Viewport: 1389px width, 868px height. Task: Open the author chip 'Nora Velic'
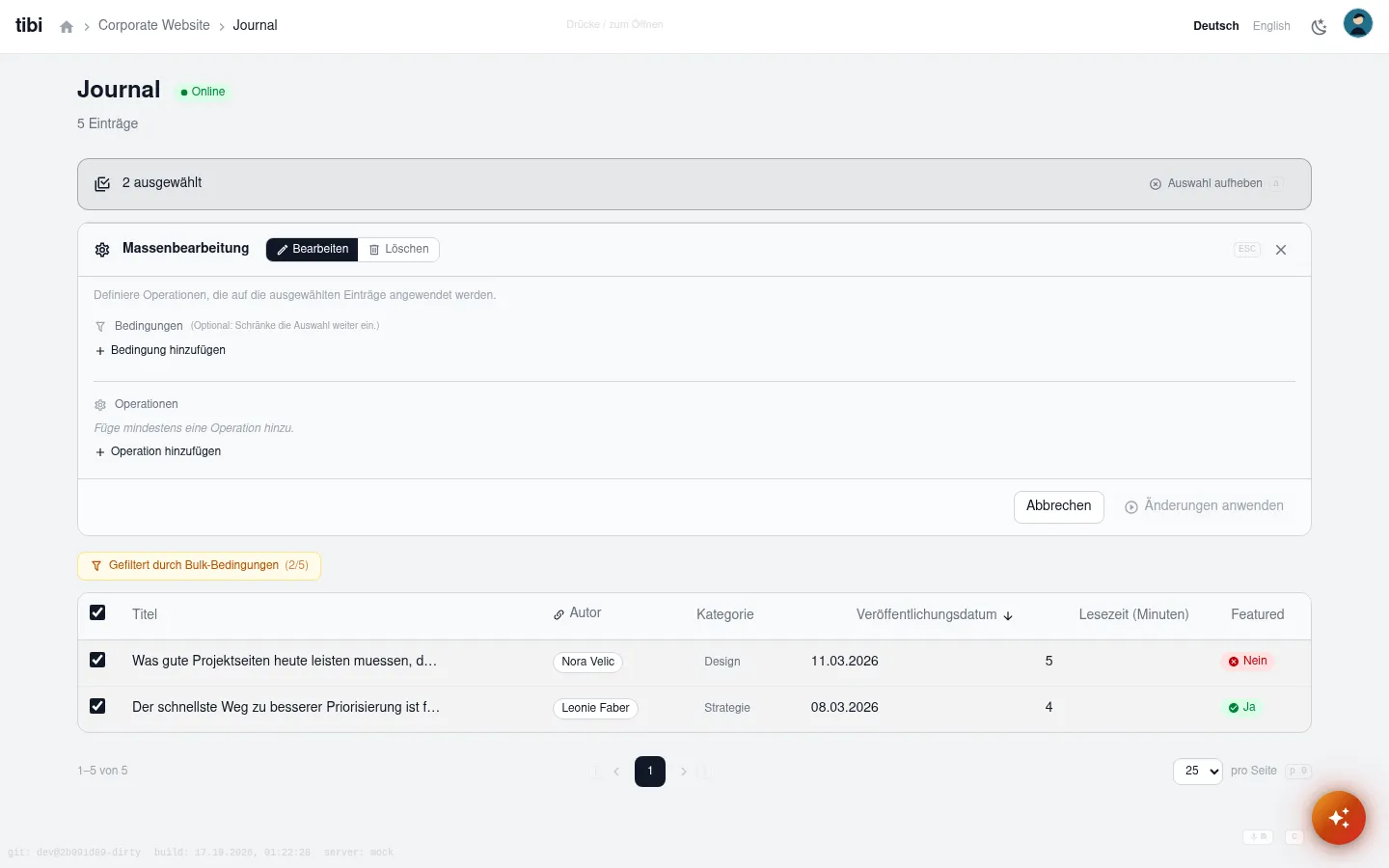587,662
